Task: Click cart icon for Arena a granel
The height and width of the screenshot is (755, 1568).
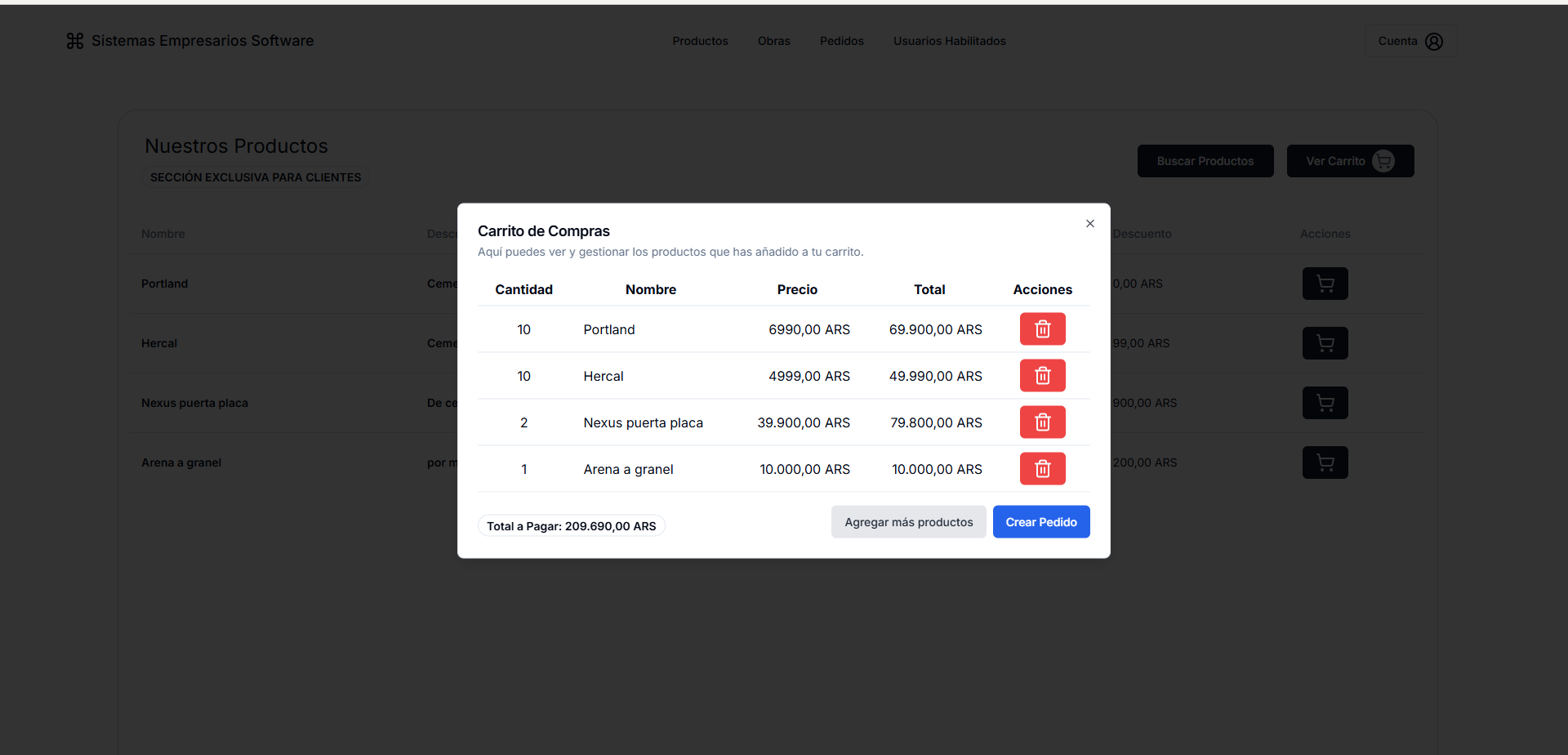Action: (x=1325, y=462)
